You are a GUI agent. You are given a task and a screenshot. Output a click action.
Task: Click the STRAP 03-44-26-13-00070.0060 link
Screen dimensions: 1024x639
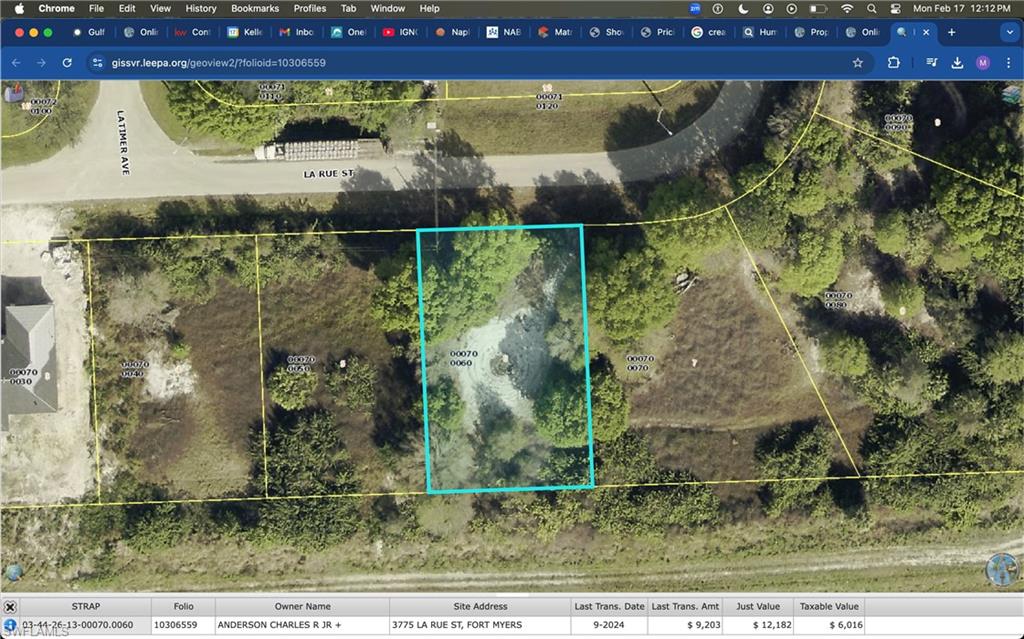pos(77,626)
